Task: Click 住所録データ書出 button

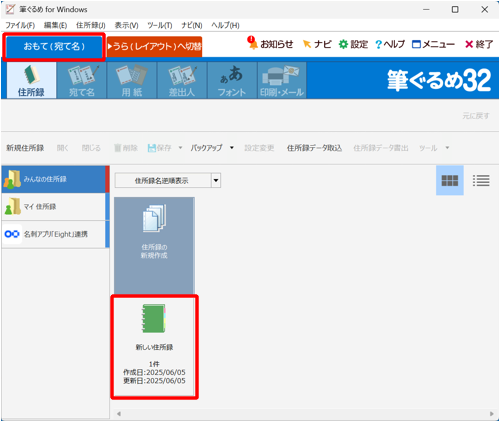Action: point(381,148)
